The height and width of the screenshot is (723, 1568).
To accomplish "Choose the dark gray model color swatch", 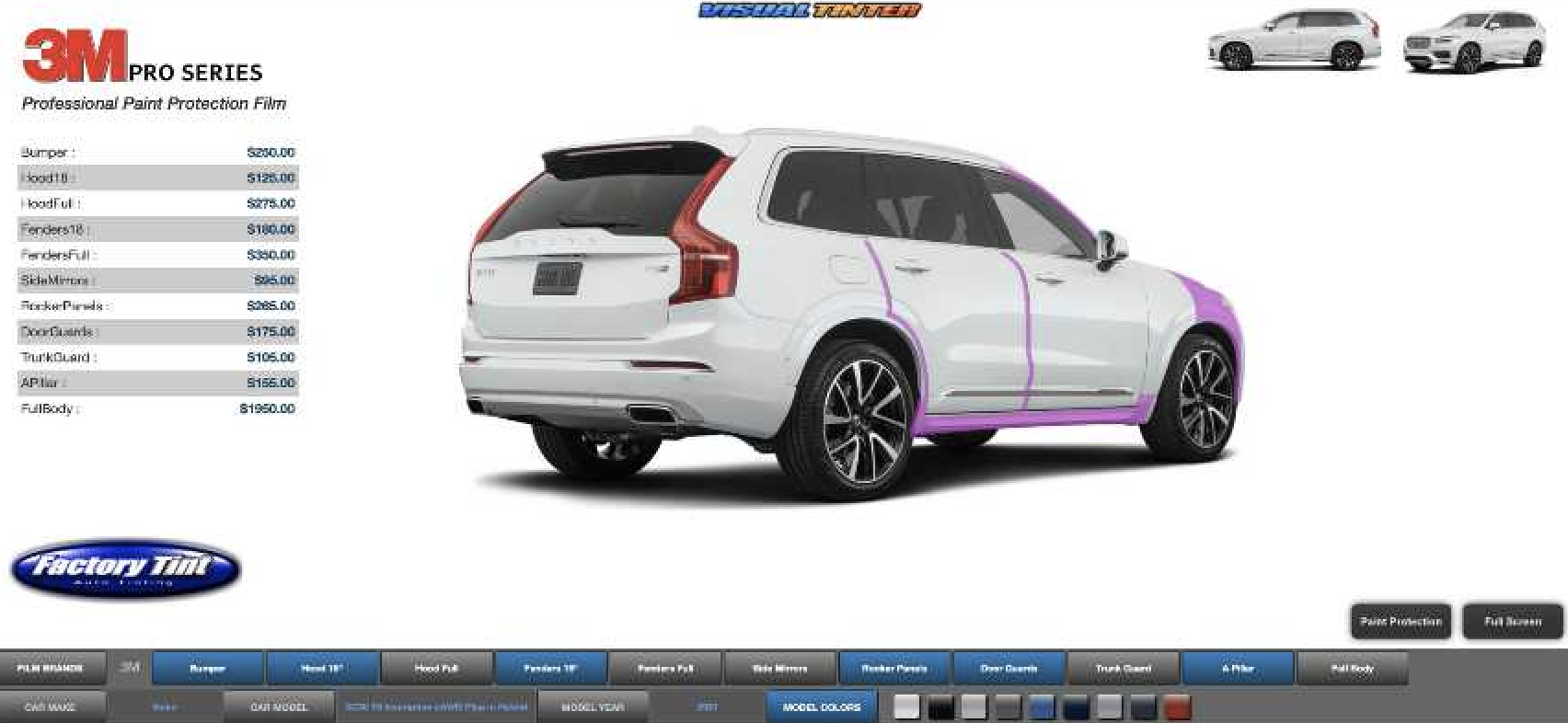I will tap(1008, 707).
